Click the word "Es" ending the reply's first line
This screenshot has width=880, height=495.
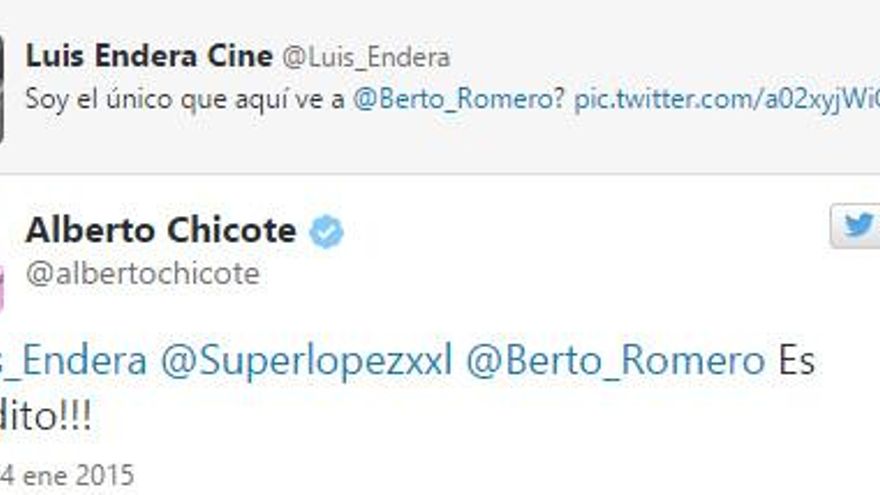(797, 361)
